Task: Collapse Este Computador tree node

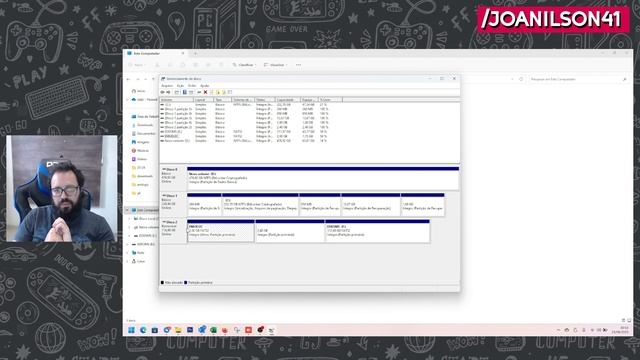Action: click(127, 210)
